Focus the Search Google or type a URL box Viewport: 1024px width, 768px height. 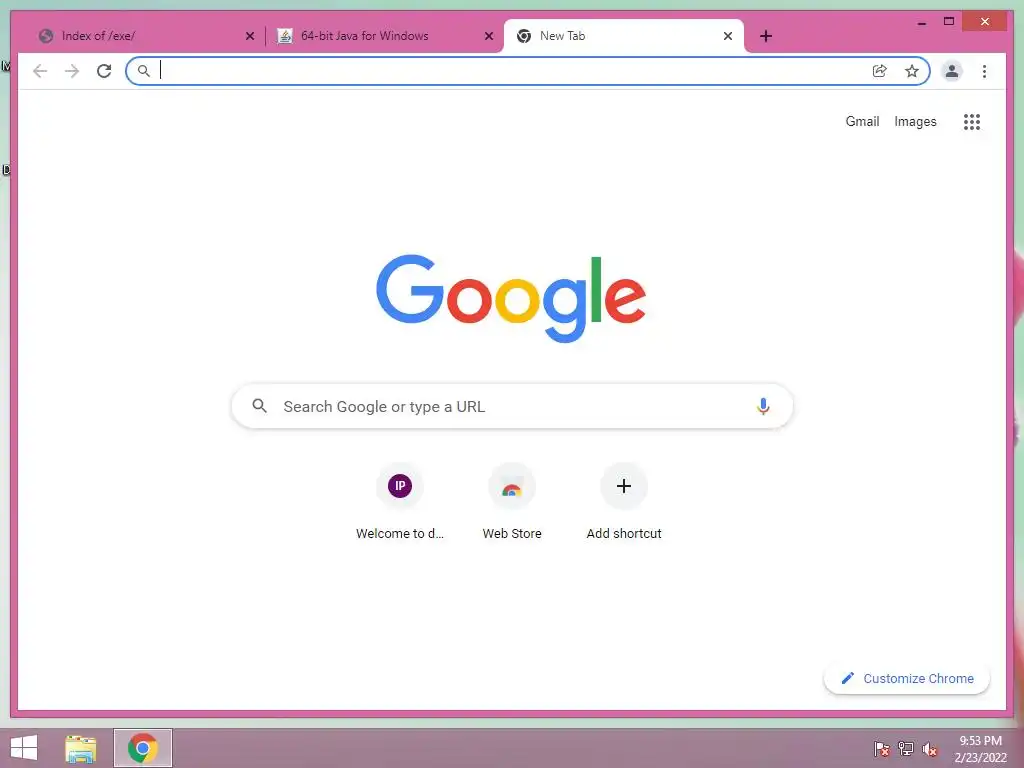coord(512,406)
